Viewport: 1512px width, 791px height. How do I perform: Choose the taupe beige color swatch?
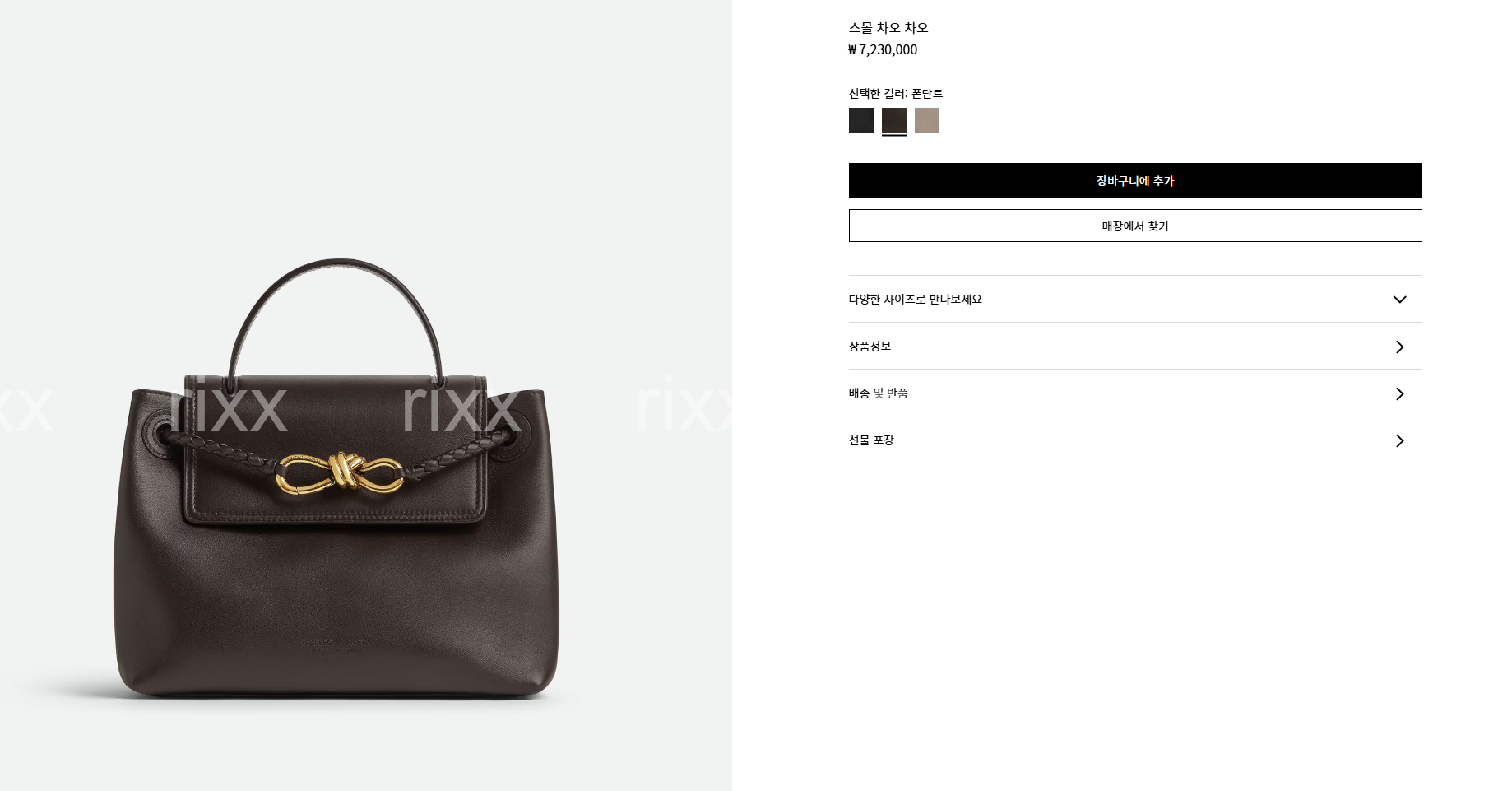[x=926, y=120]
